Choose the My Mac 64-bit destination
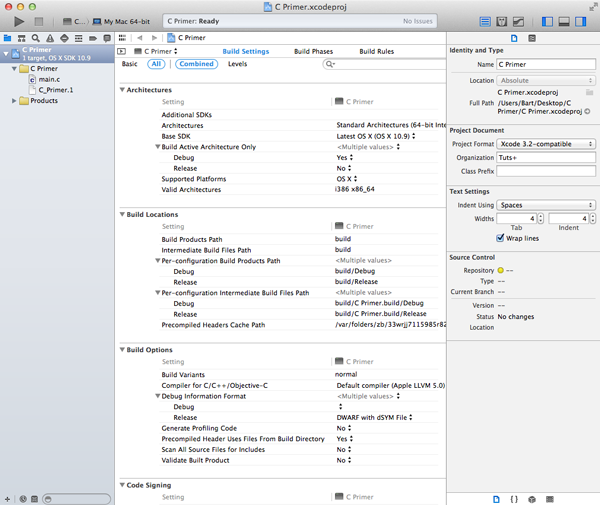 pyautogui.click(x=122, y=21)
